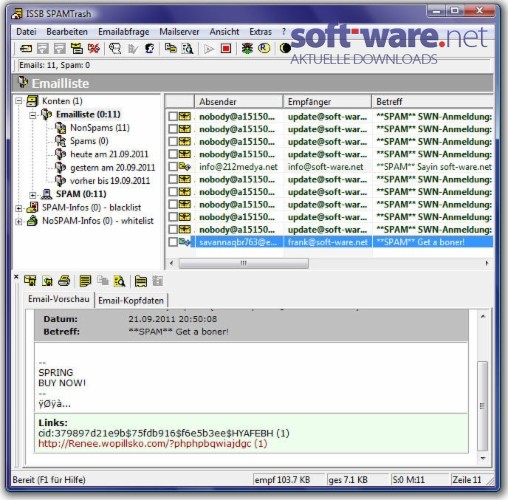Click the green bug icon in toolbar
The image size is (508, 500).
(247, 49)
